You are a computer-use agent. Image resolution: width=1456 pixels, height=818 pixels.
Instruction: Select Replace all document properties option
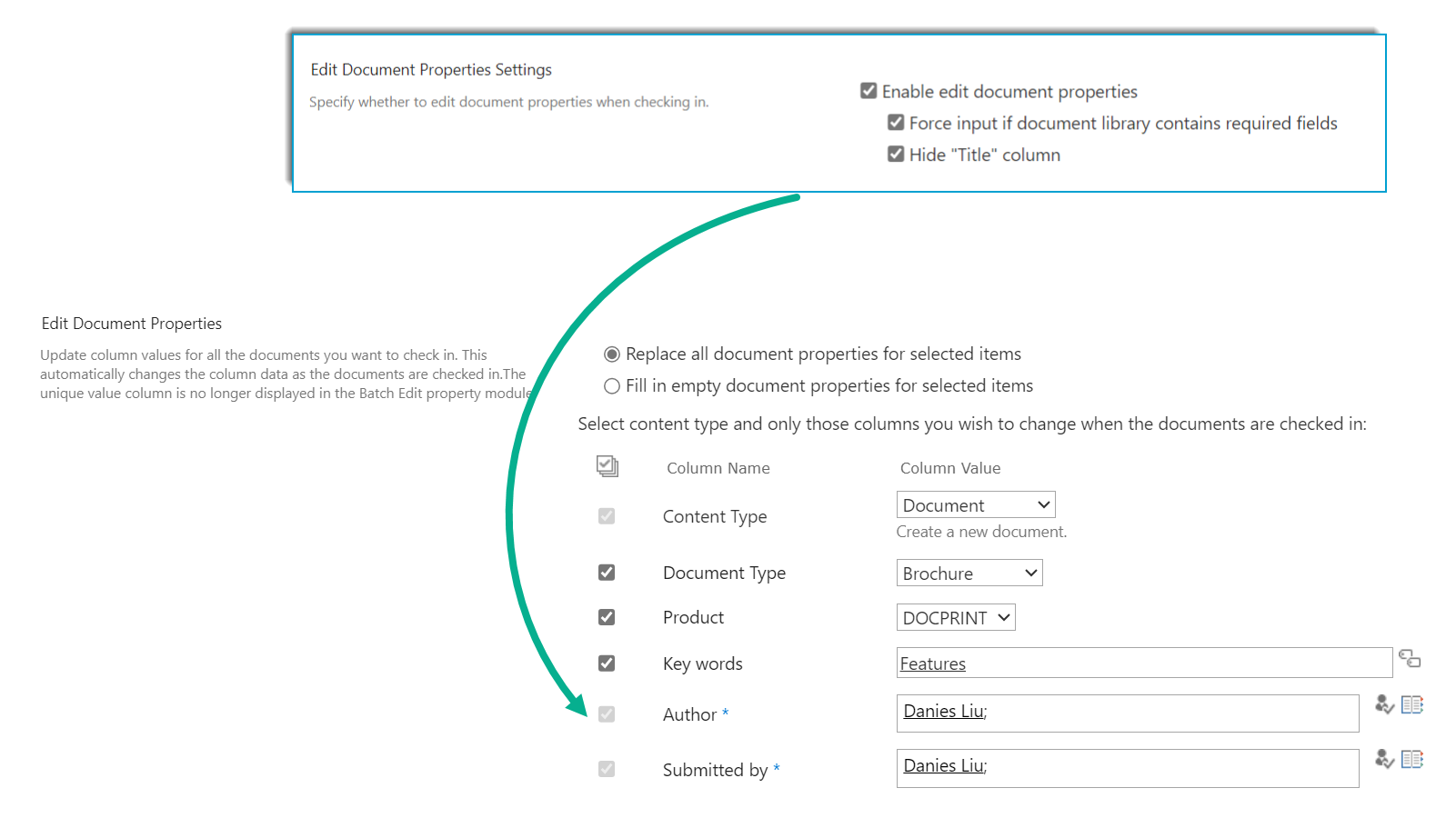612,354
